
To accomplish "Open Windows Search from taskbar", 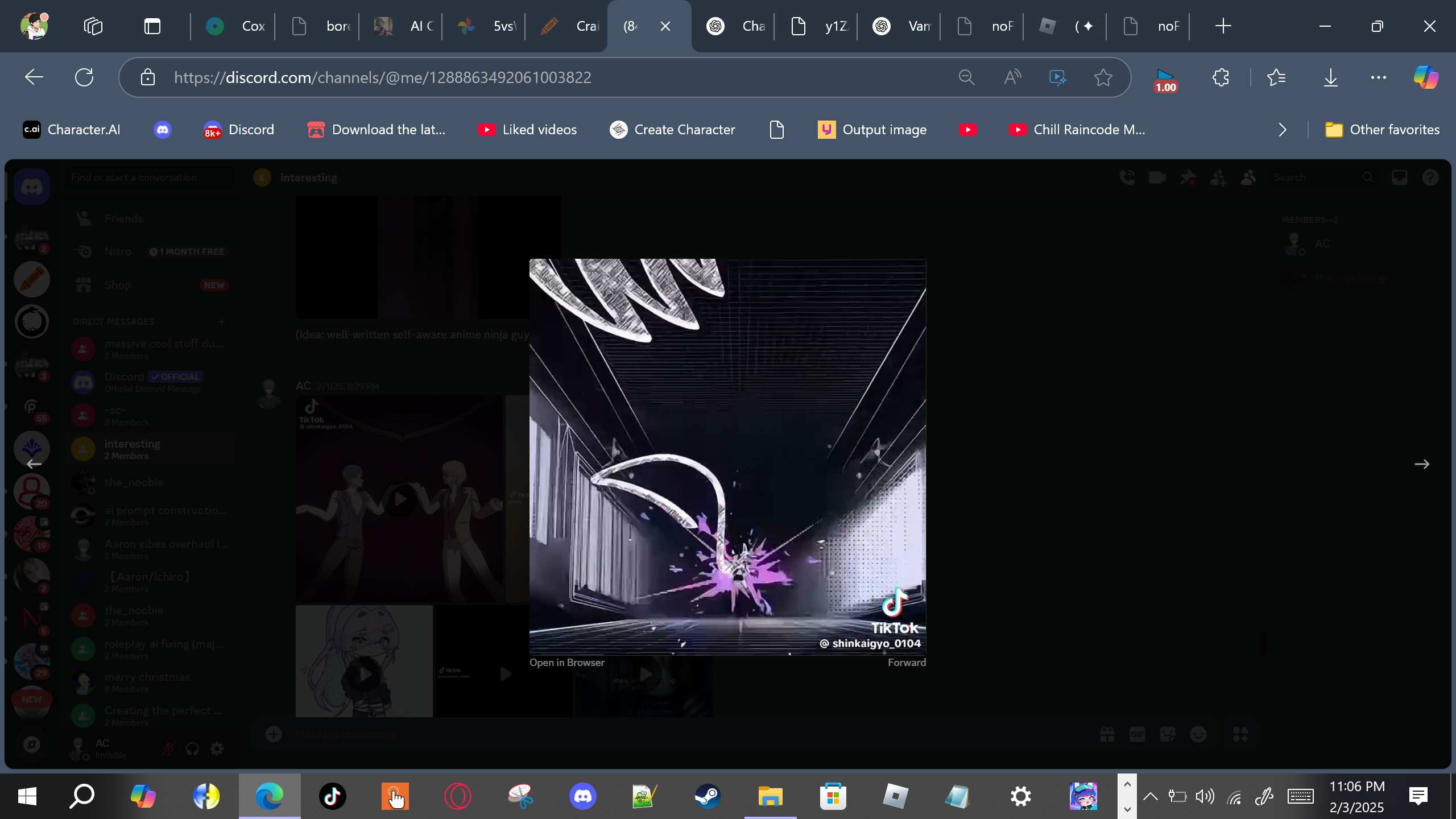I will pyautogui.click(x=82, y=796).
